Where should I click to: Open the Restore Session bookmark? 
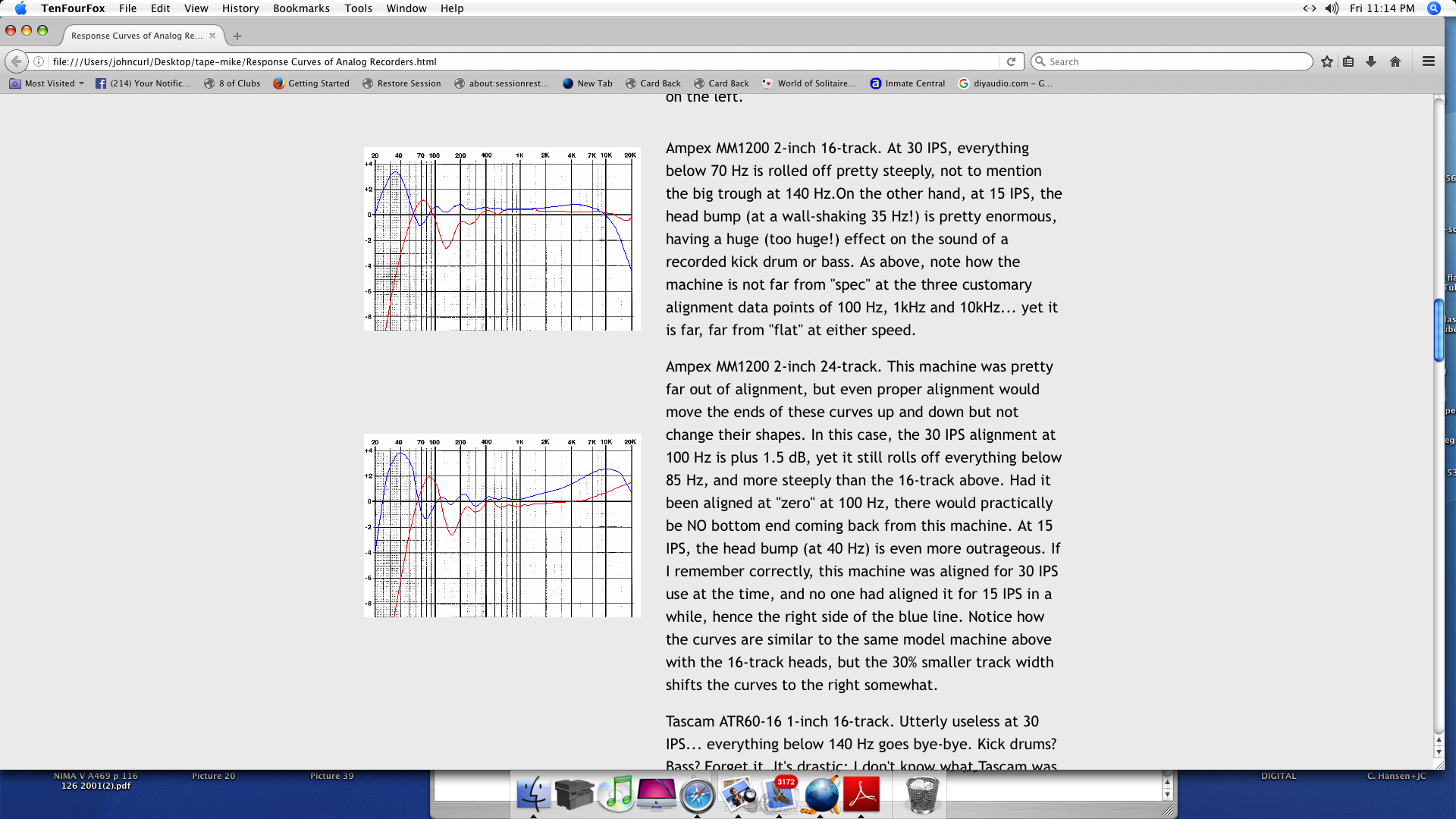402,83
